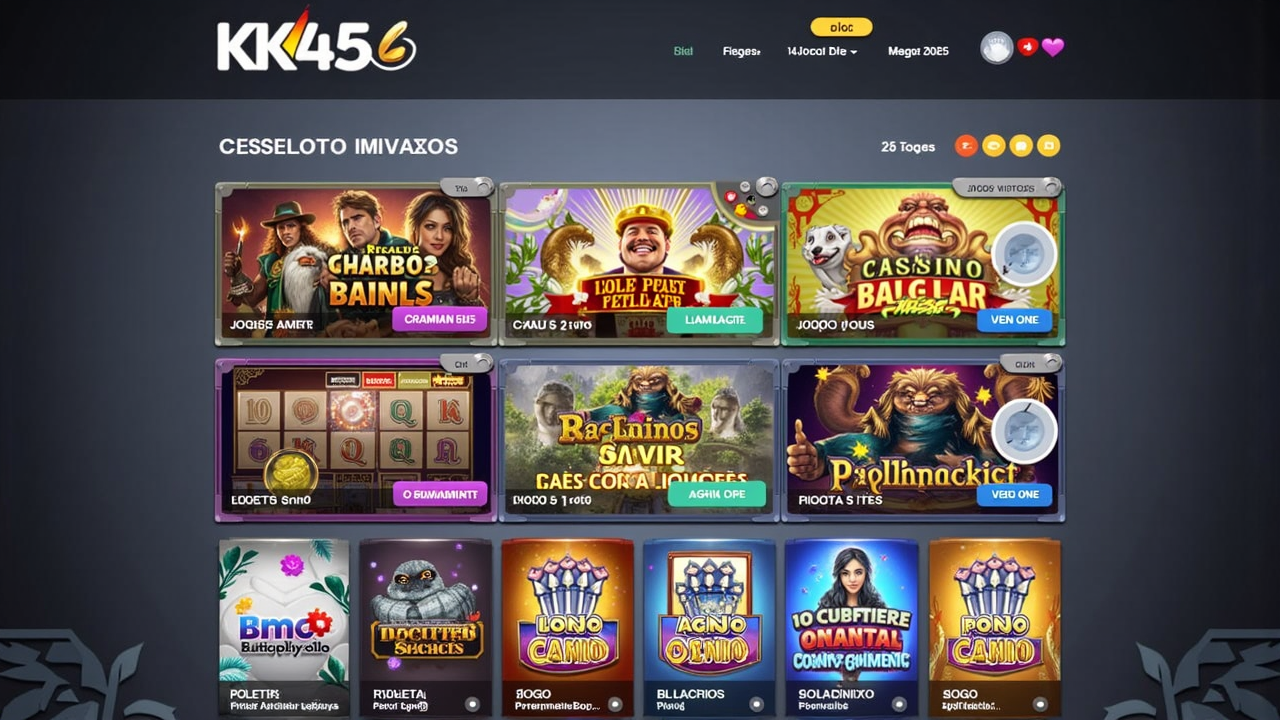This screenshot has height=720, width=1280.
Task: Open the 'Fleges' header menu item
Action: click(741, 51)
